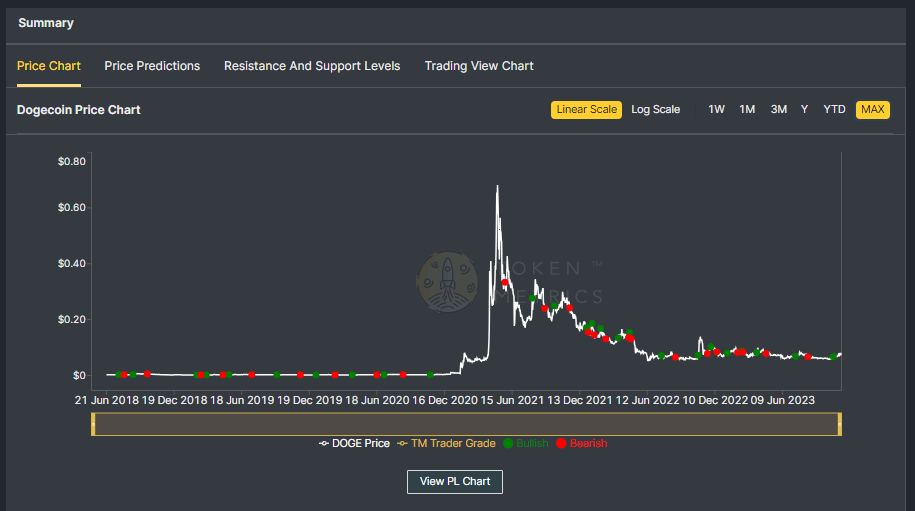Set chart range to 1M
The width and height of the screenshot is (915, 511).
point(747,110)
